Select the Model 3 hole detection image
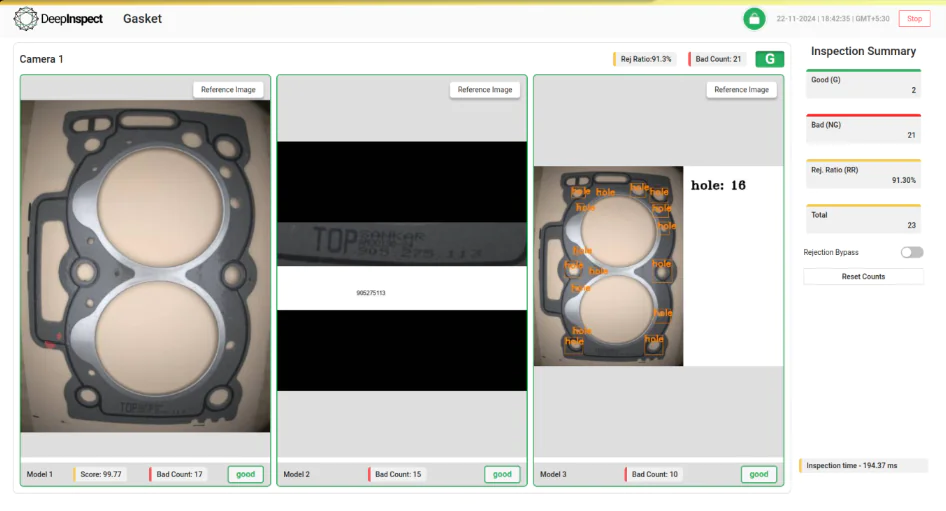Screen dimensions: 946x511 click(608, 266)
